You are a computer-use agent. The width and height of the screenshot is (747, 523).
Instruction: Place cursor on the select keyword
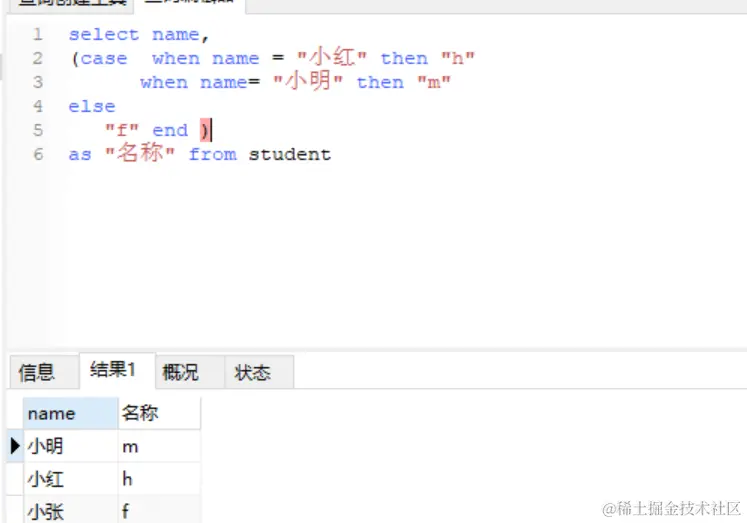(104, 35)
